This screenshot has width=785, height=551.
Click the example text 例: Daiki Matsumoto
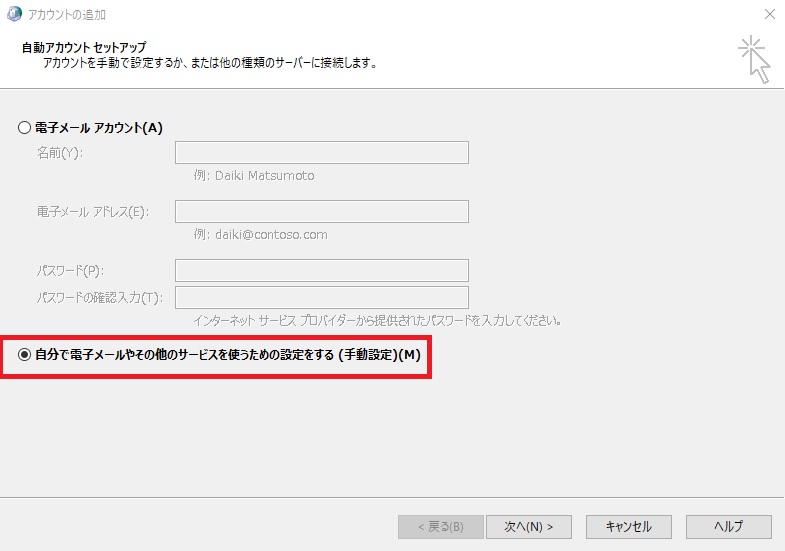pos(254,176)
